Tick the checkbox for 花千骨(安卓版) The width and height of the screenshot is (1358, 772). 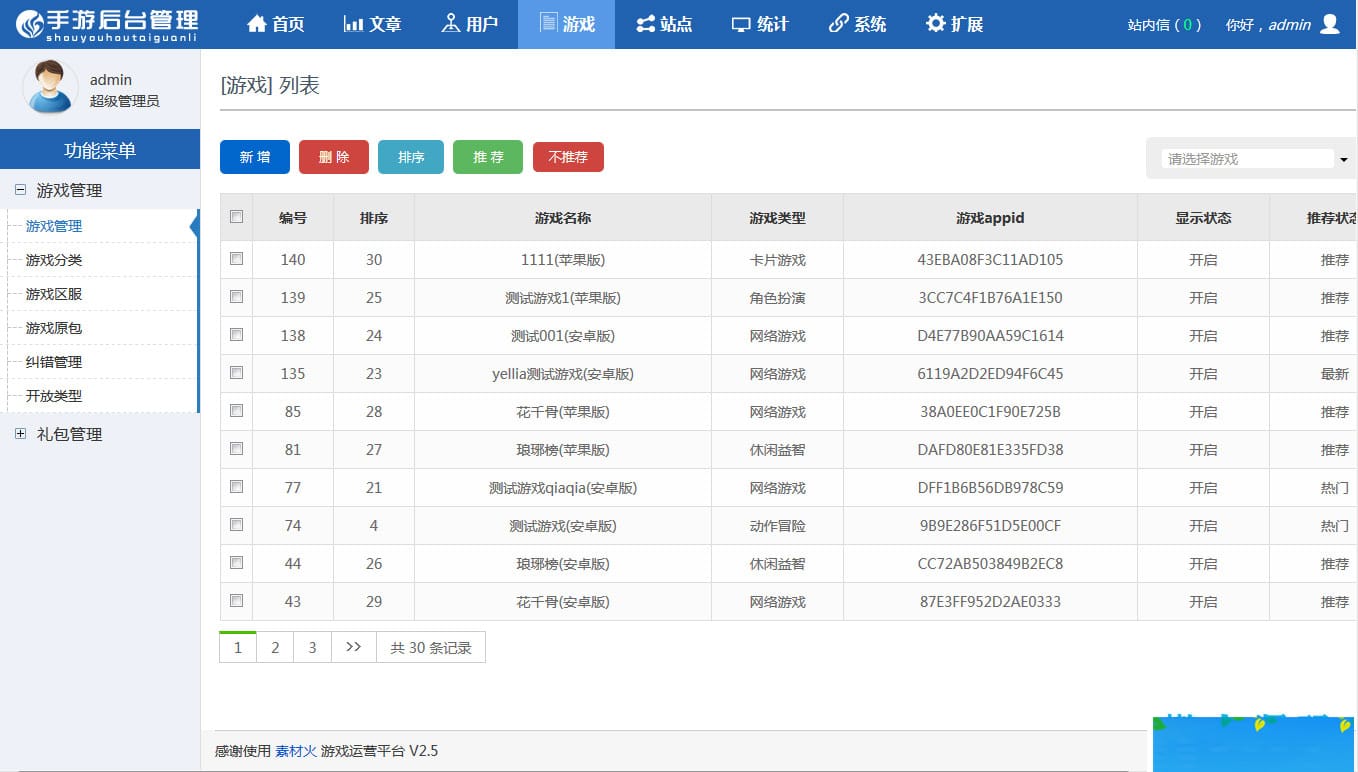click(x=236, y=601)
